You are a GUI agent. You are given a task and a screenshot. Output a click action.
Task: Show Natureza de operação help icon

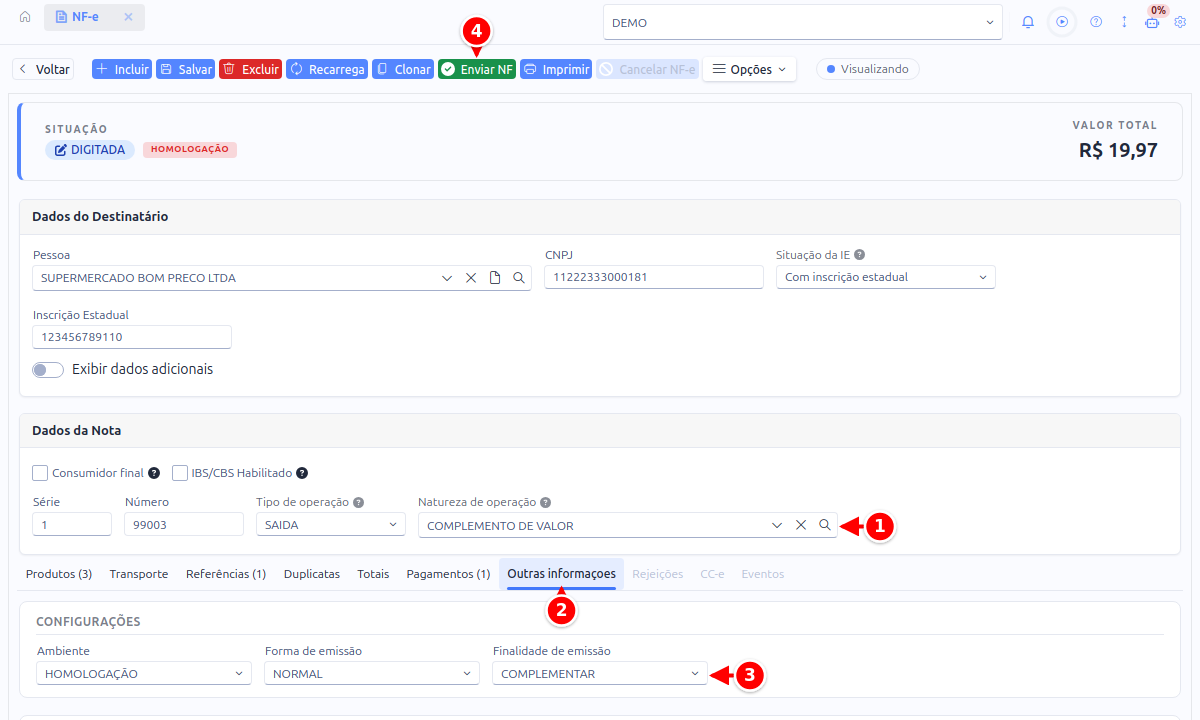tap(546, 502)
